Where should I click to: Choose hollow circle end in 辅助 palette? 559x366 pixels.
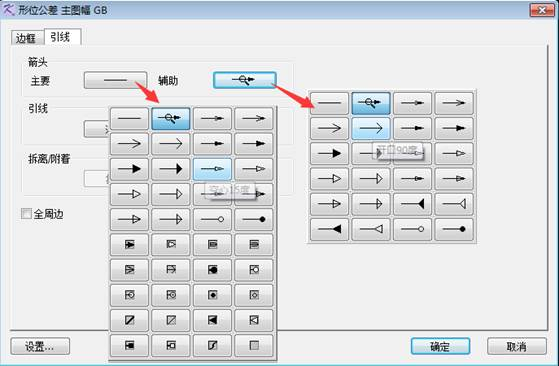click(x=412, y=229)
